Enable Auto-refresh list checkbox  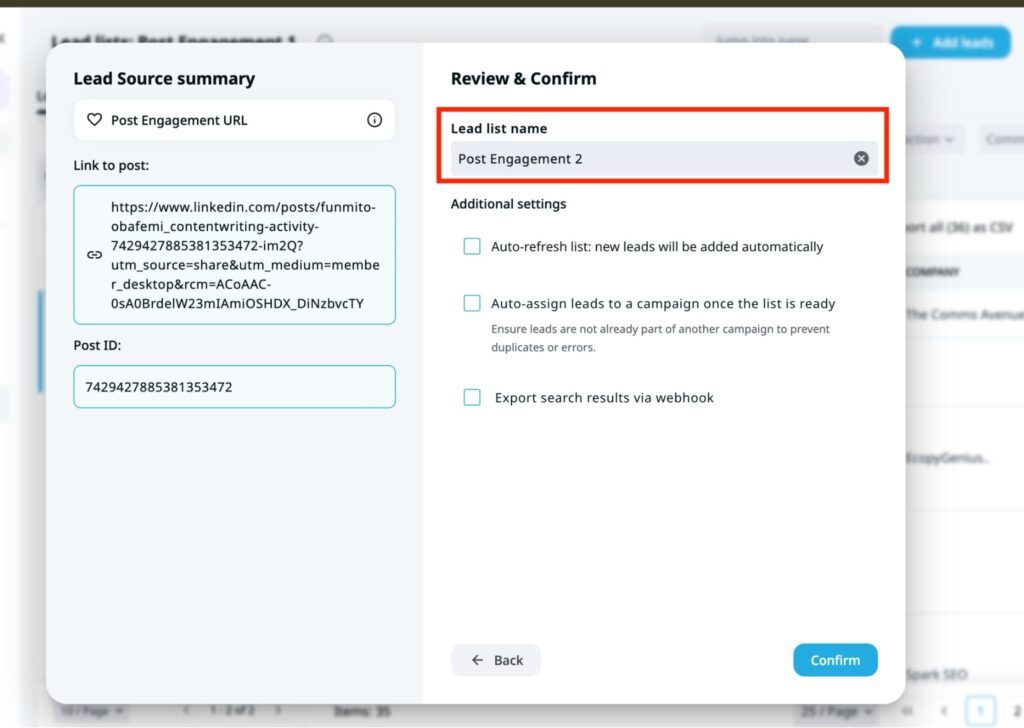472,246
